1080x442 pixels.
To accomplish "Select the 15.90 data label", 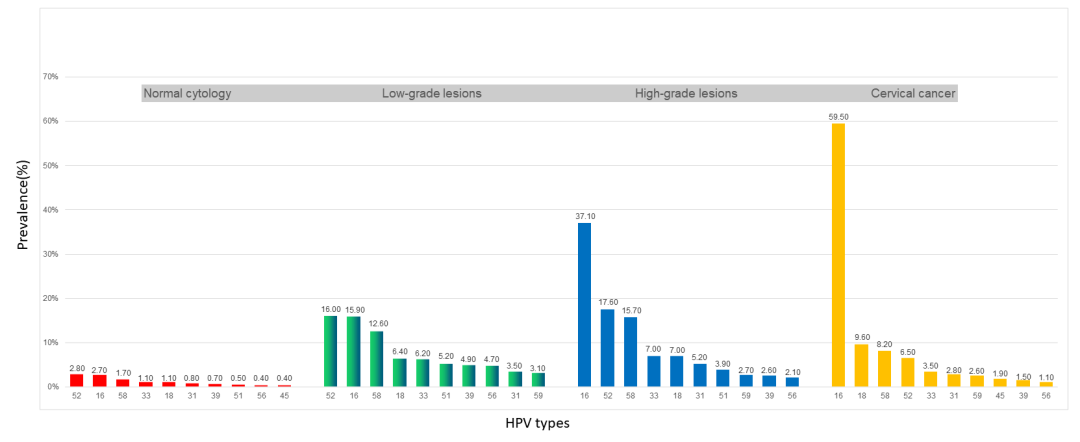I will (353, 310).
